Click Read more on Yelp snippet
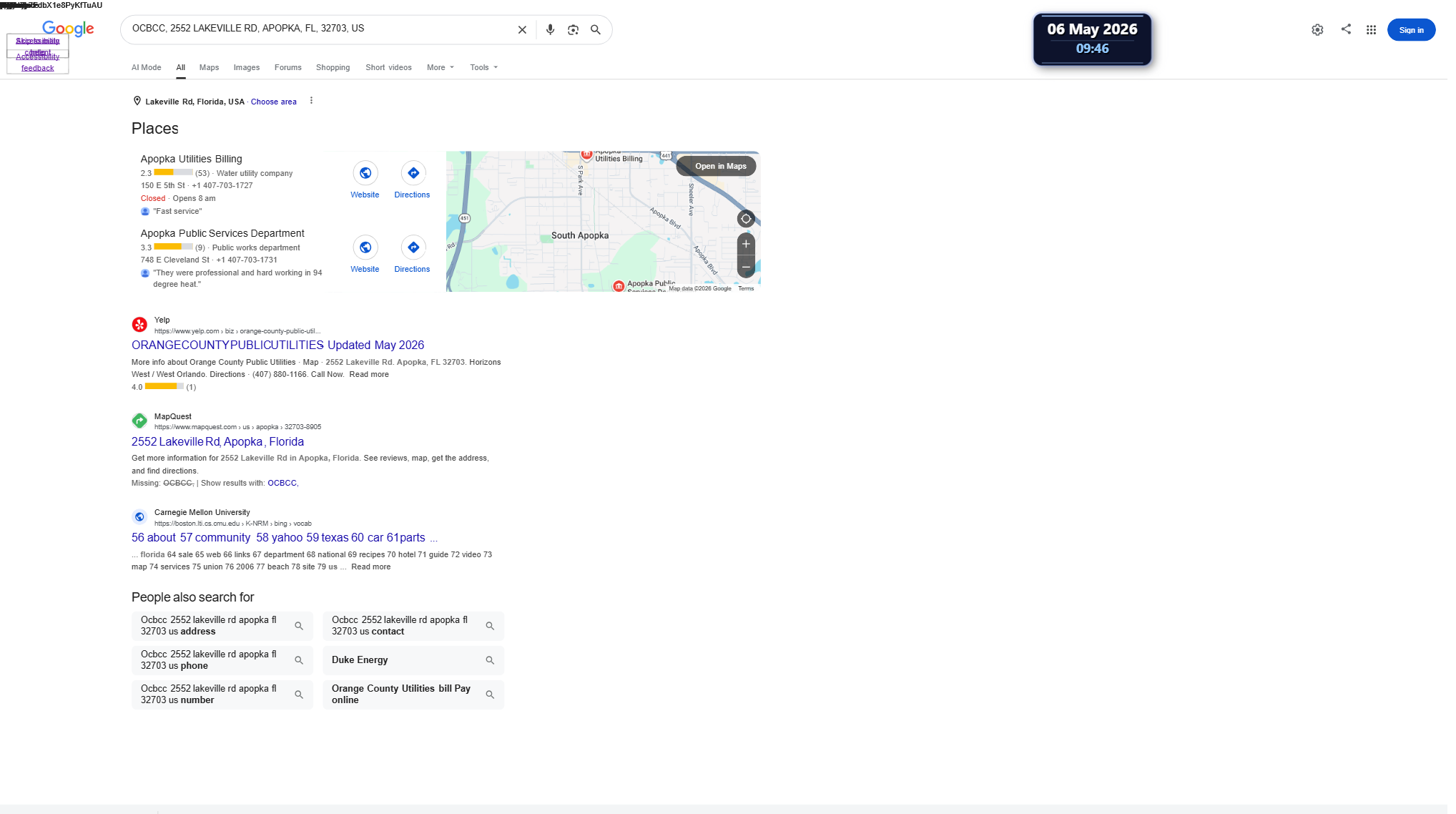The height and width of the screenshot is (814, 1456). pos(369,375)
